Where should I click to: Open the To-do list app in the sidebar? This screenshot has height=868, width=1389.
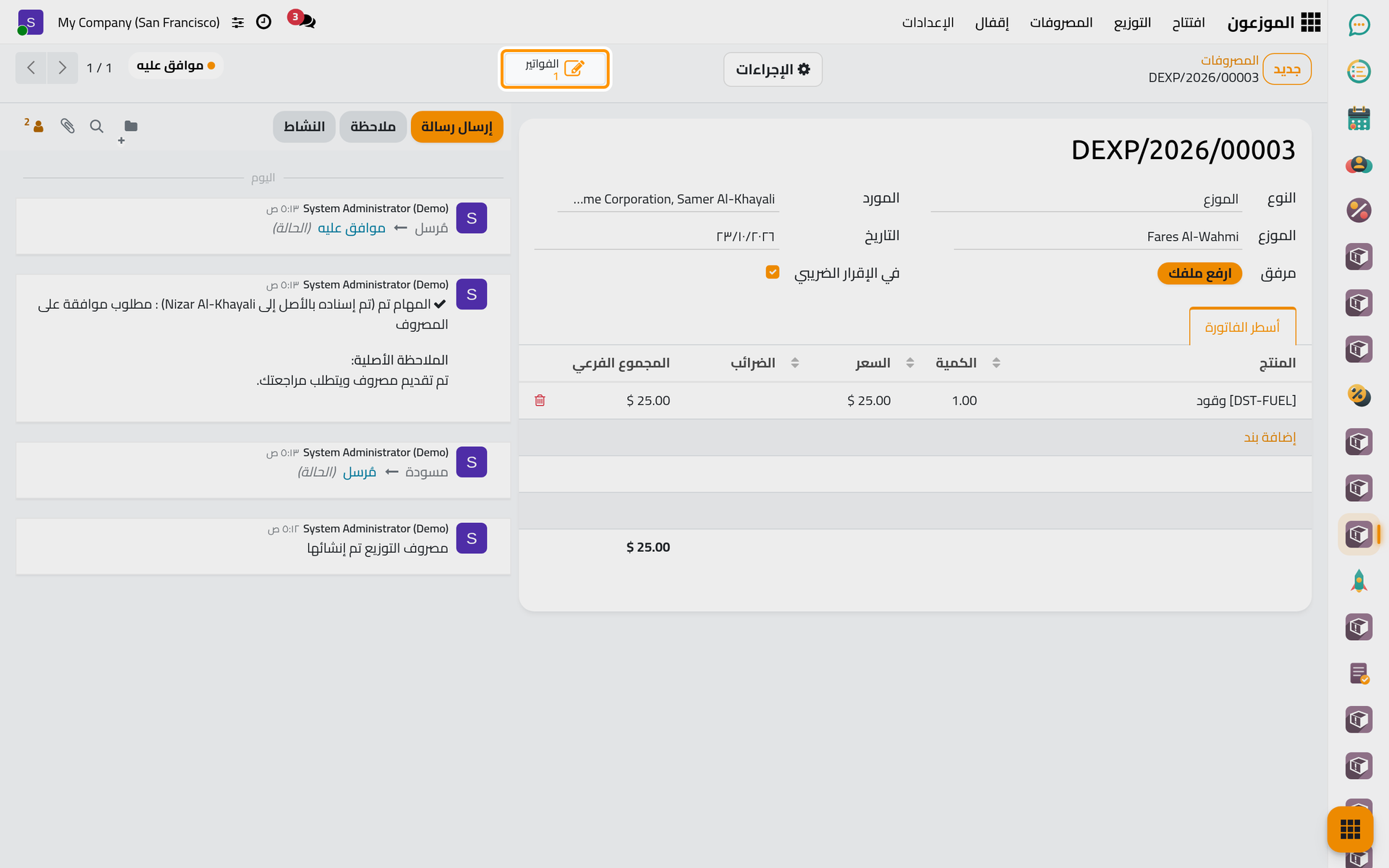(x=1359, y=72)
